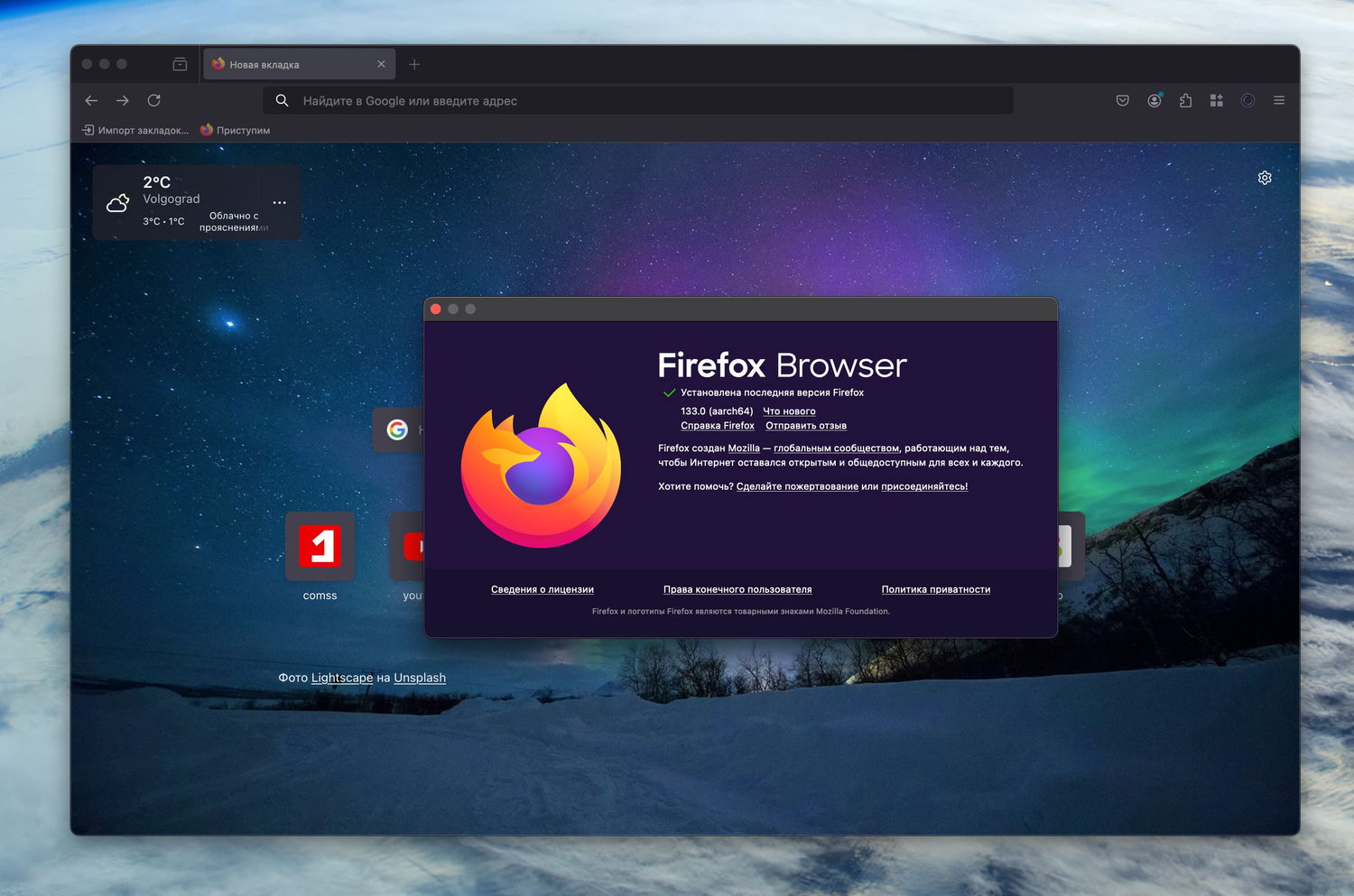1354x896 pixels.
Task: Click the Сделайте пожертвование donation link
Action: (797, 486)
